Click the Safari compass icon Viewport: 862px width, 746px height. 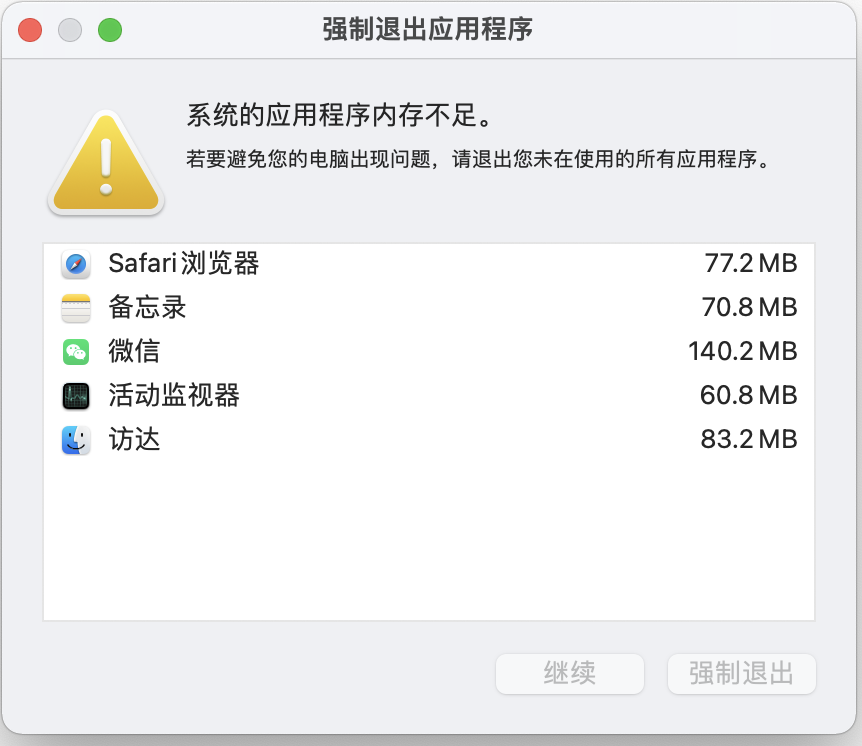76,264
